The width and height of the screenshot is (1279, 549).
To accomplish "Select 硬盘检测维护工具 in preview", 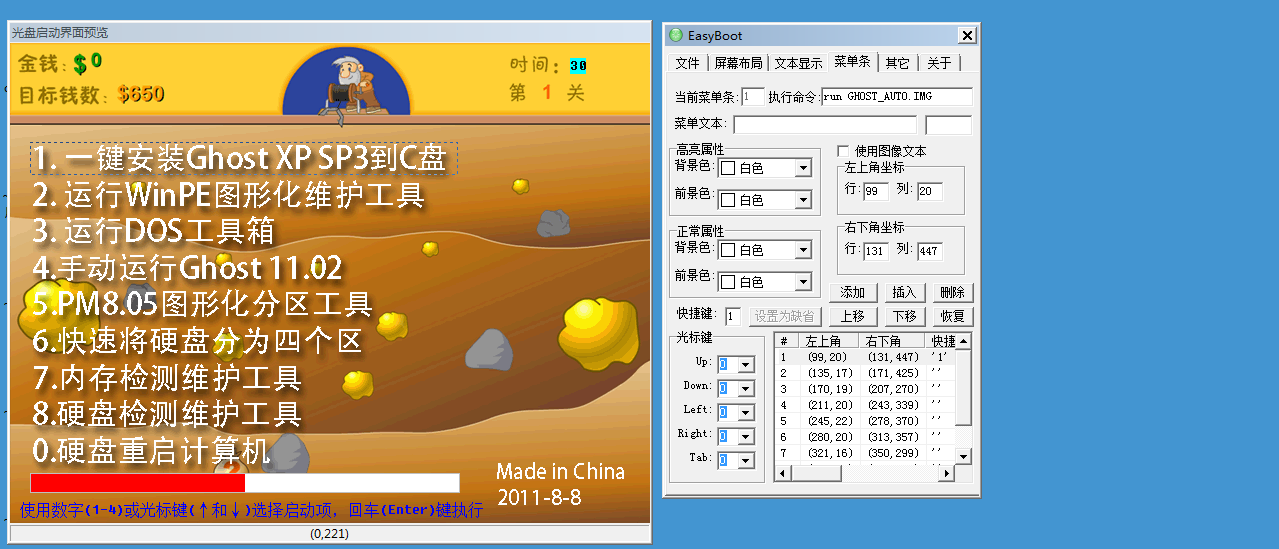I will 167,413.
